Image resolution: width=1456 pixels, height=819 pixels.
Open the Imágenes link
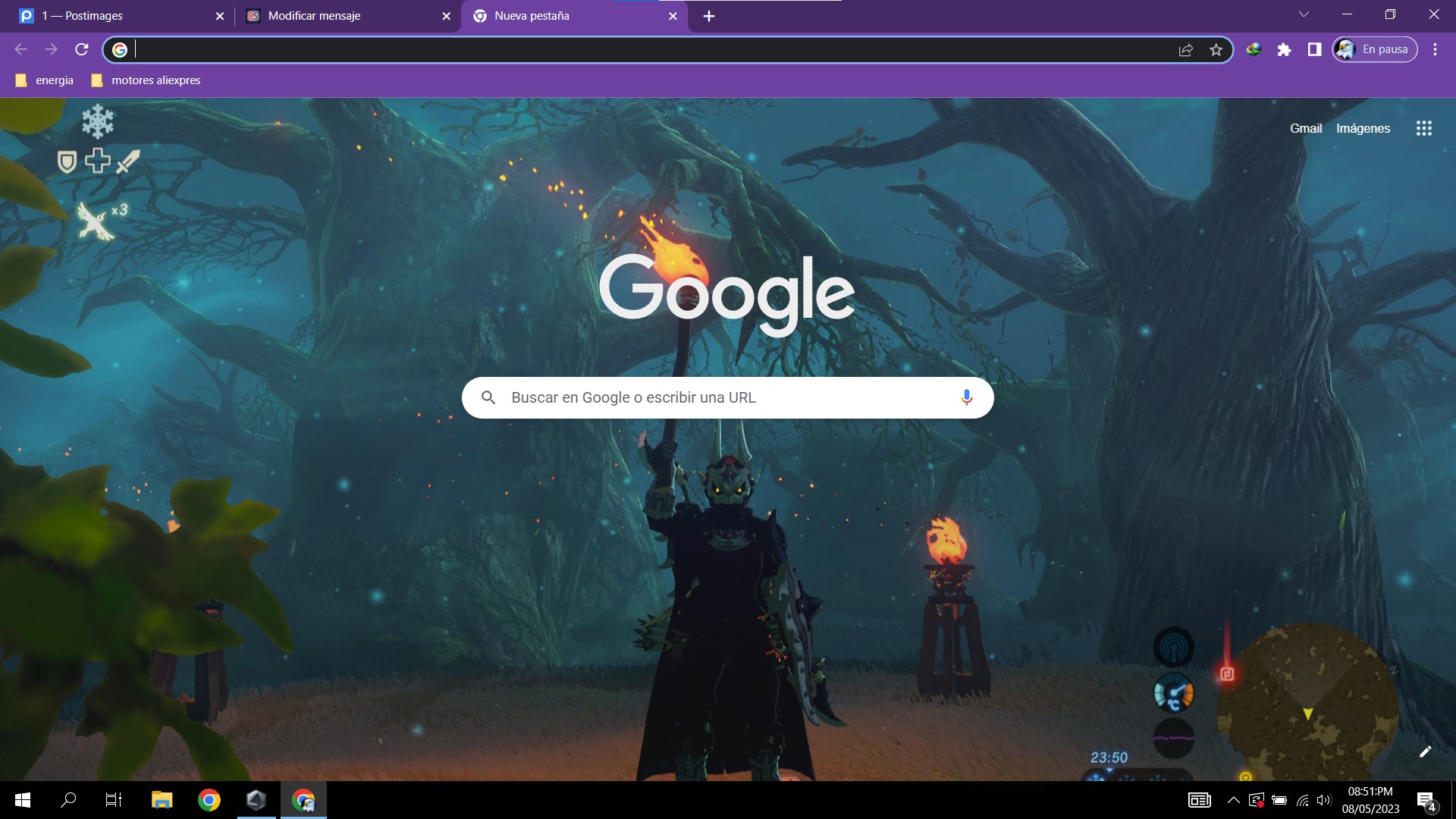click(1363, 128)
